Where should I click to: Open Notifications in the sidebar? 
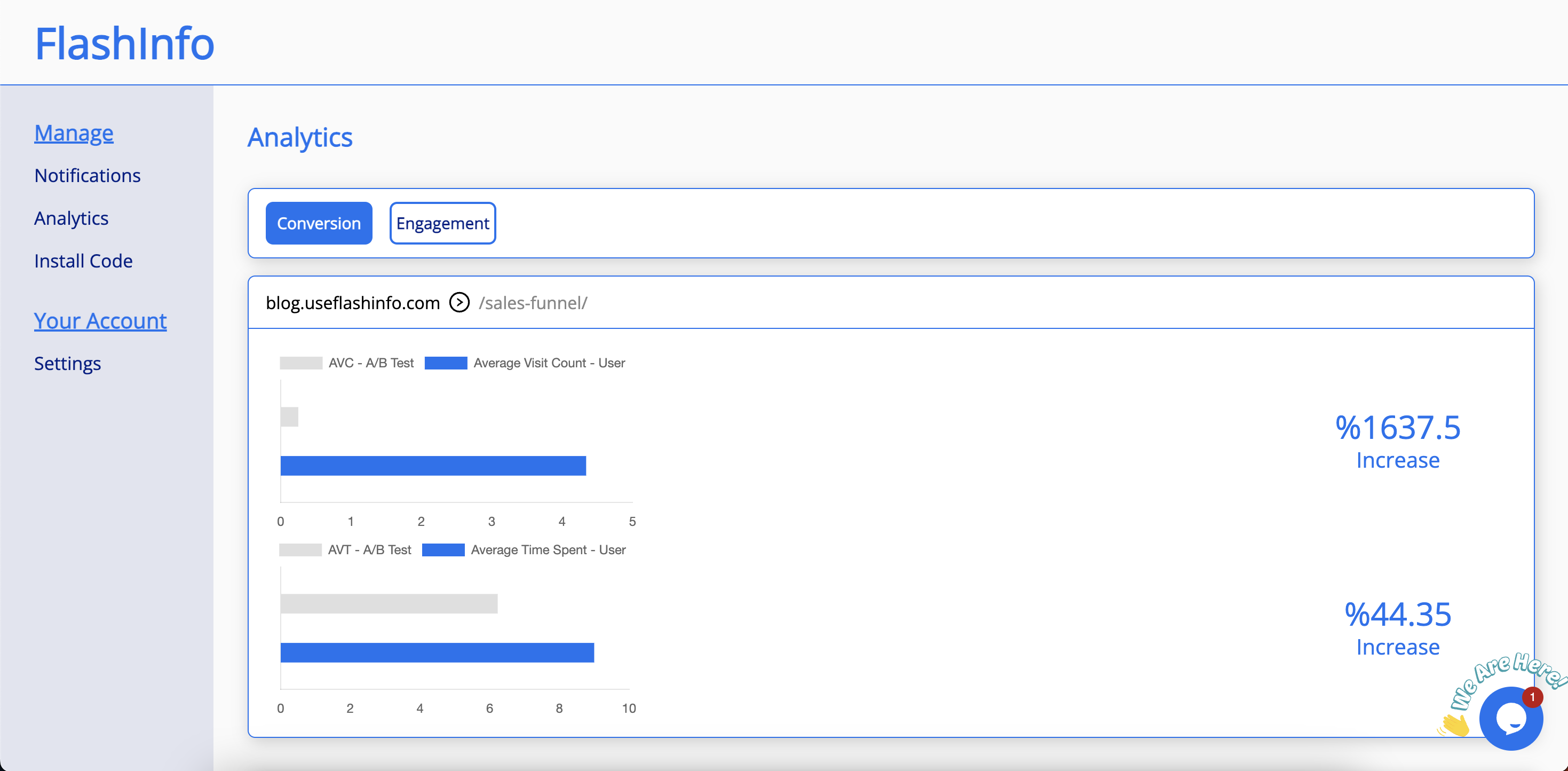click(87, 175)
